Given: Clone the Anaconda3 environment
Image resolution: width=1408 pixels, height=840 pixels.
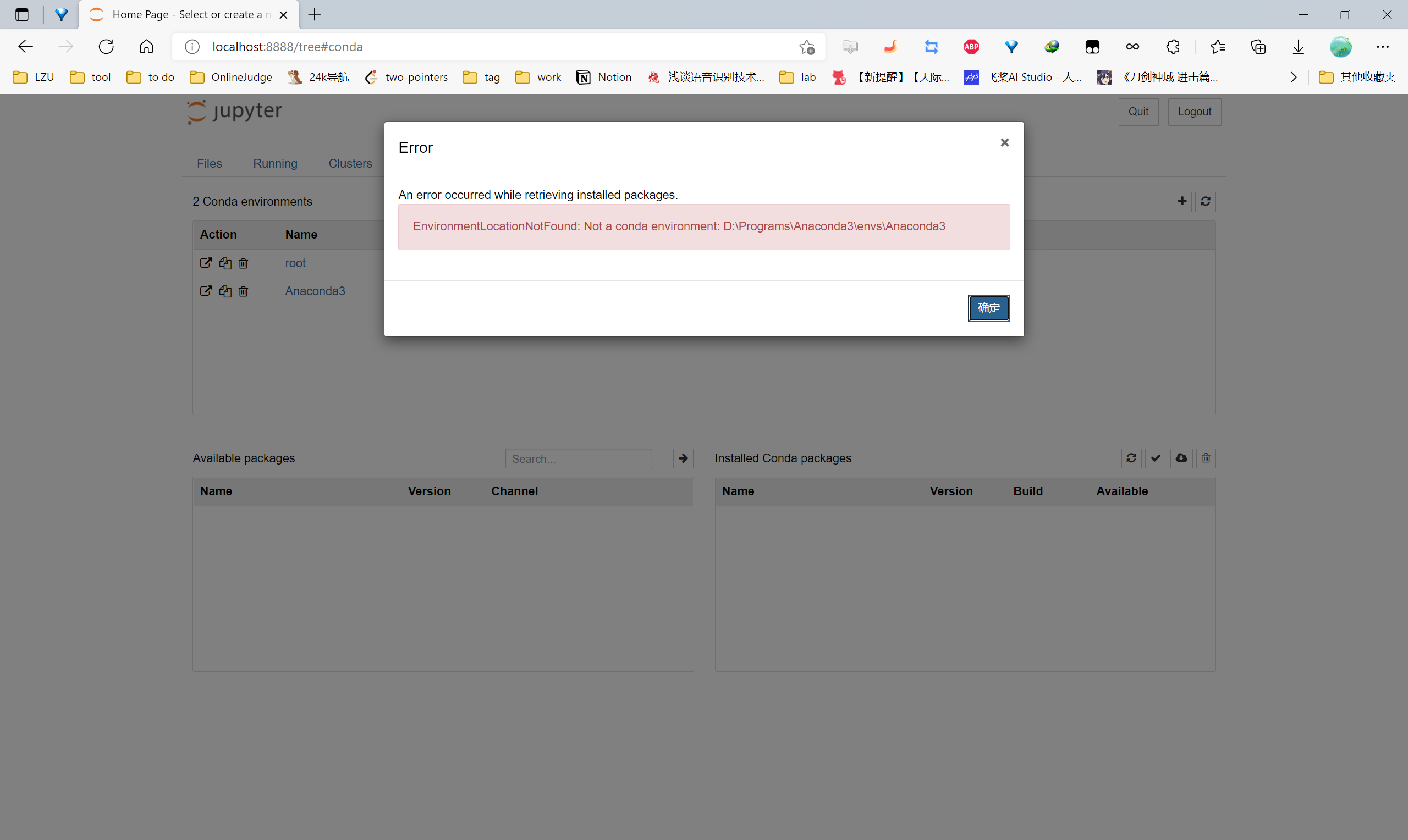Looking at the screenshot, I should coord(226,291).
